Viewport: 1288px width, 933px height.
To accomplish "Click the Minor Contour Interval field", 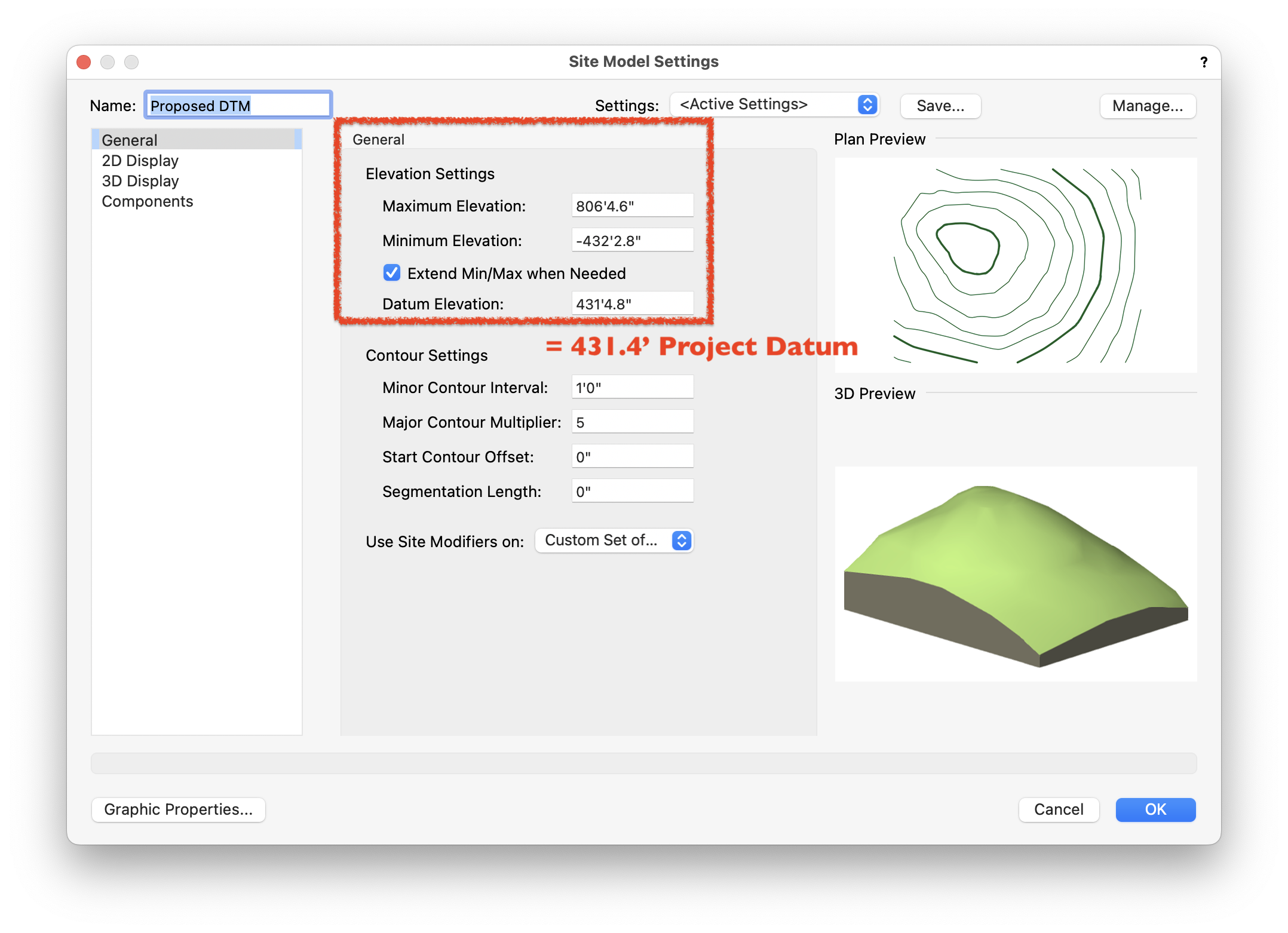I will pyautogui.click(x=632, y=388).
